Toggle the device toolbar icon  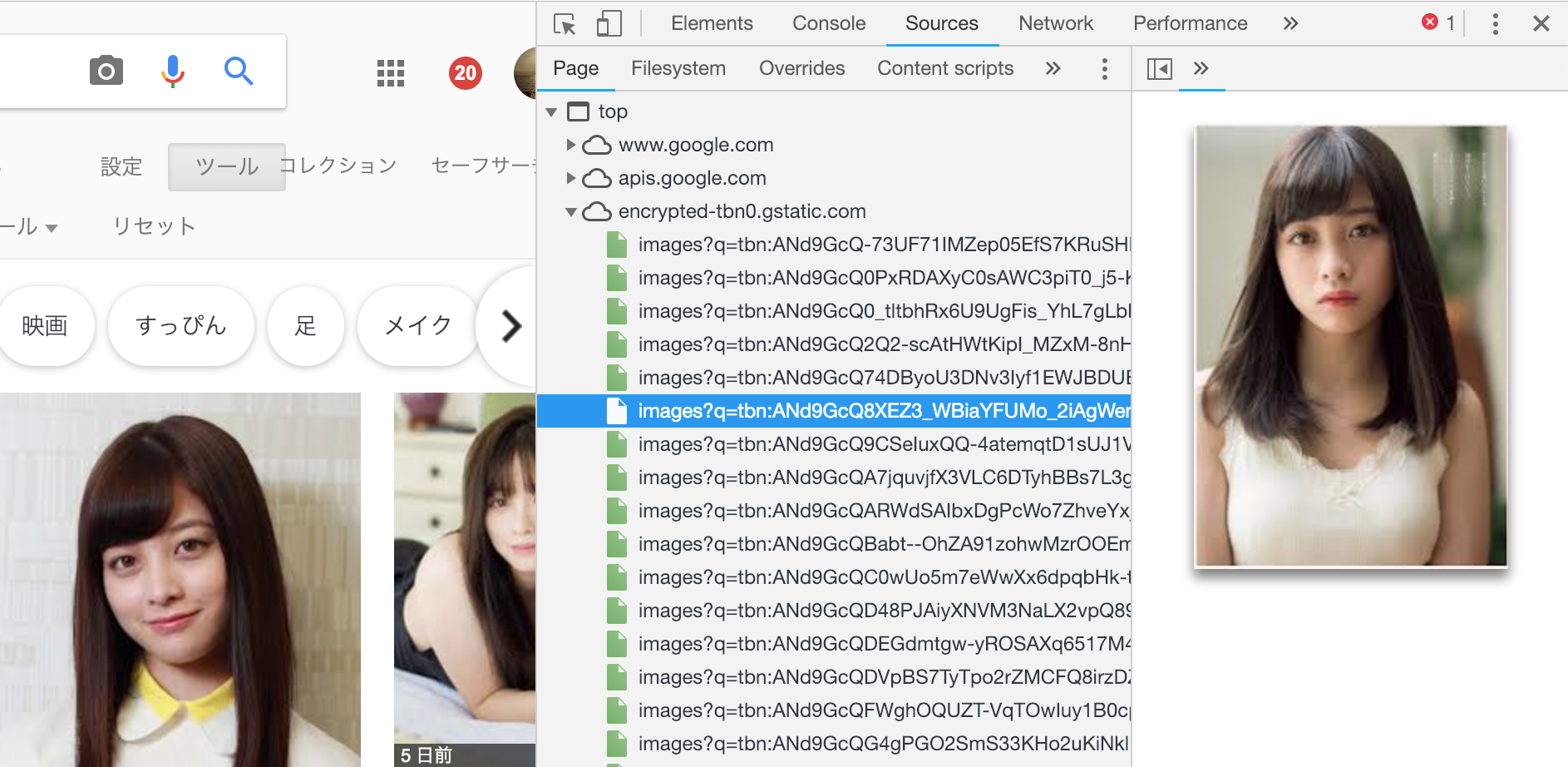pos(609,24)
